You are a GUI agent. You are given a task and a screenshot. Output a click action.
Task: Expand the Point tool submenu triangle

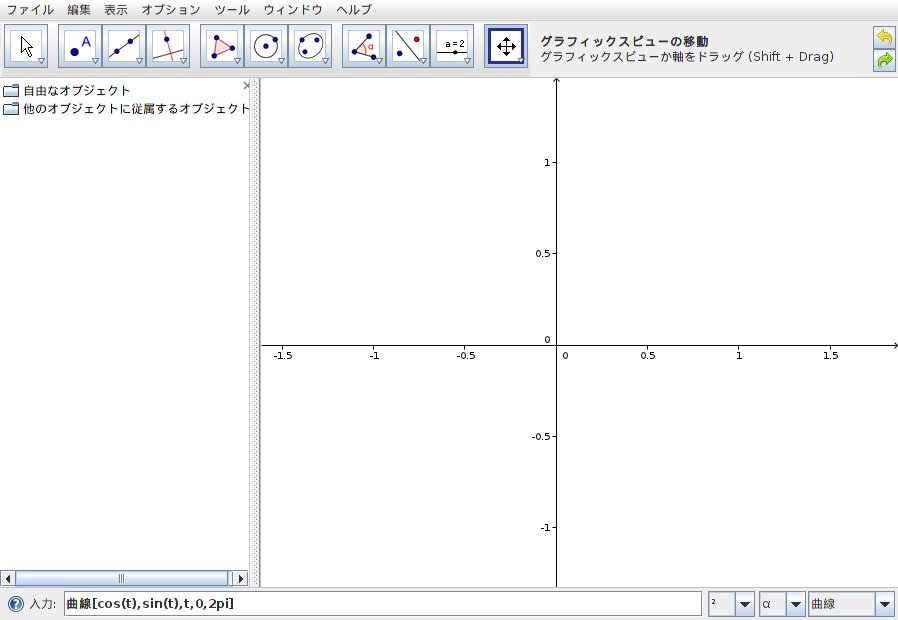pyautogui.click(x=95, y=61)
